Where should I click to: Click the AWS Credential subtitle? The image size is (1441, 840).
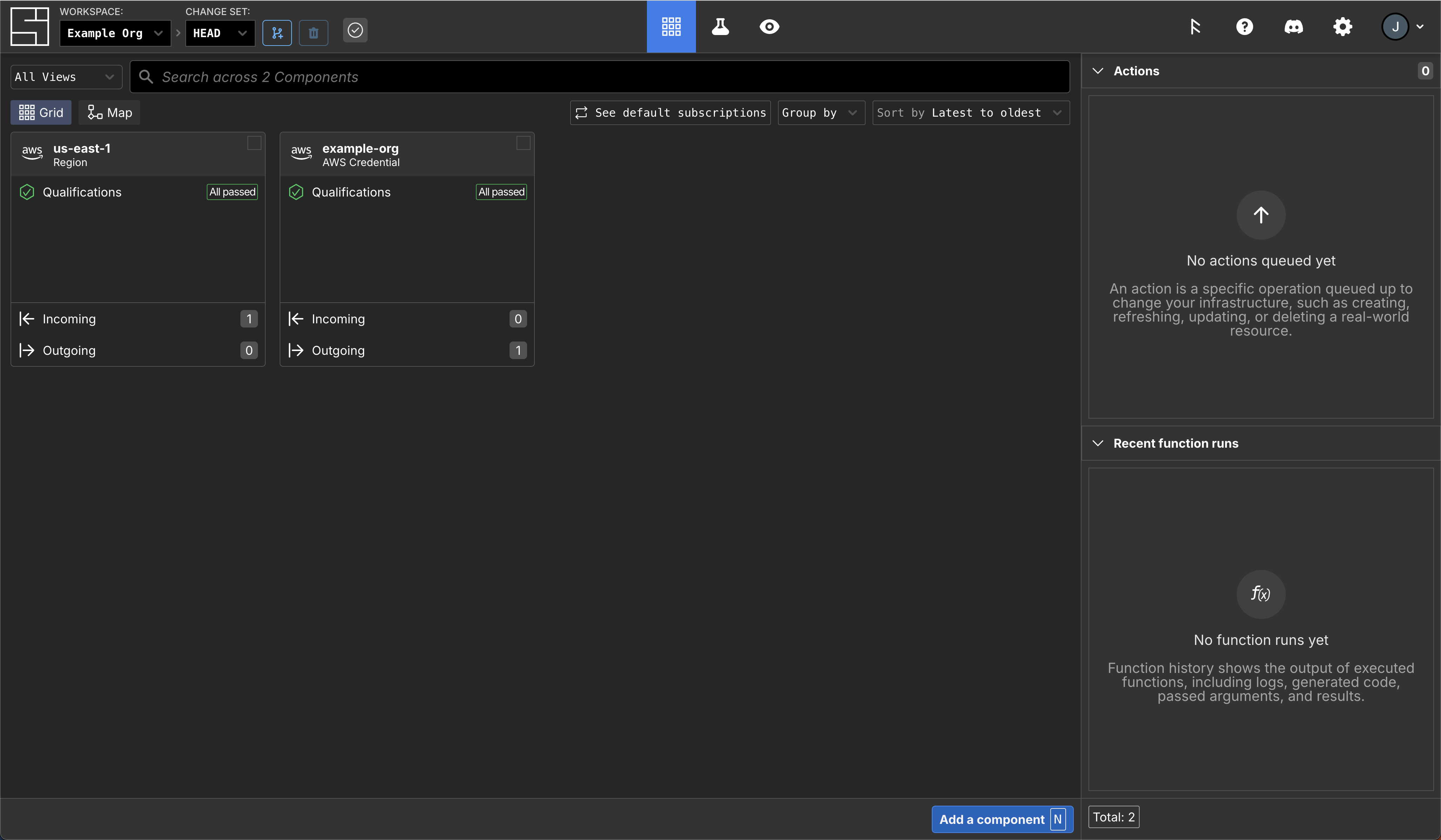point(361,163)
